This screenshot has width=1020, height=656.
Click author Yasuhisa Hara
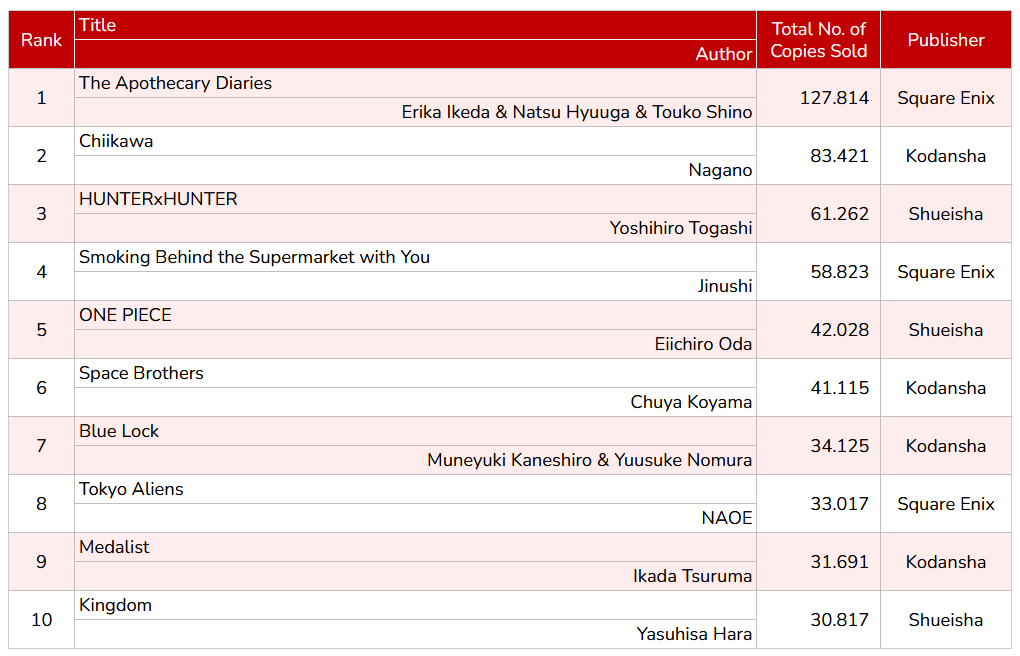coord(694,634)
